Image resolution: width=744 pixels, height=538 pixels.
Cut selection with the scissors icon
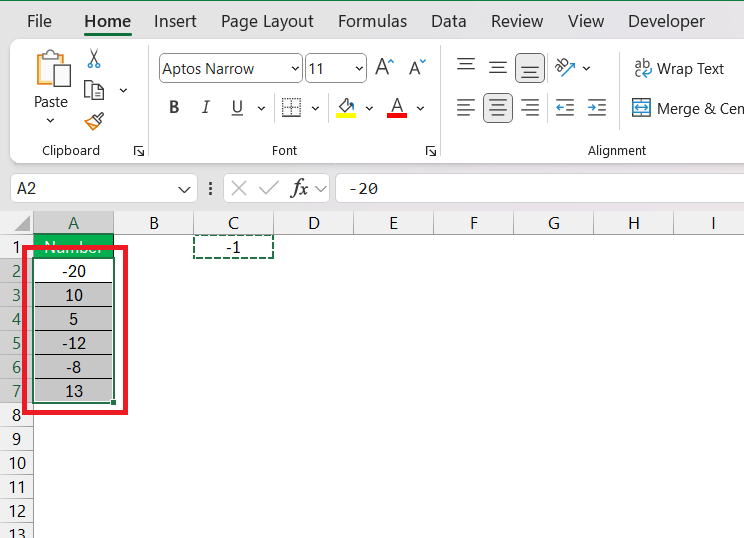click(x=94, y=58)
